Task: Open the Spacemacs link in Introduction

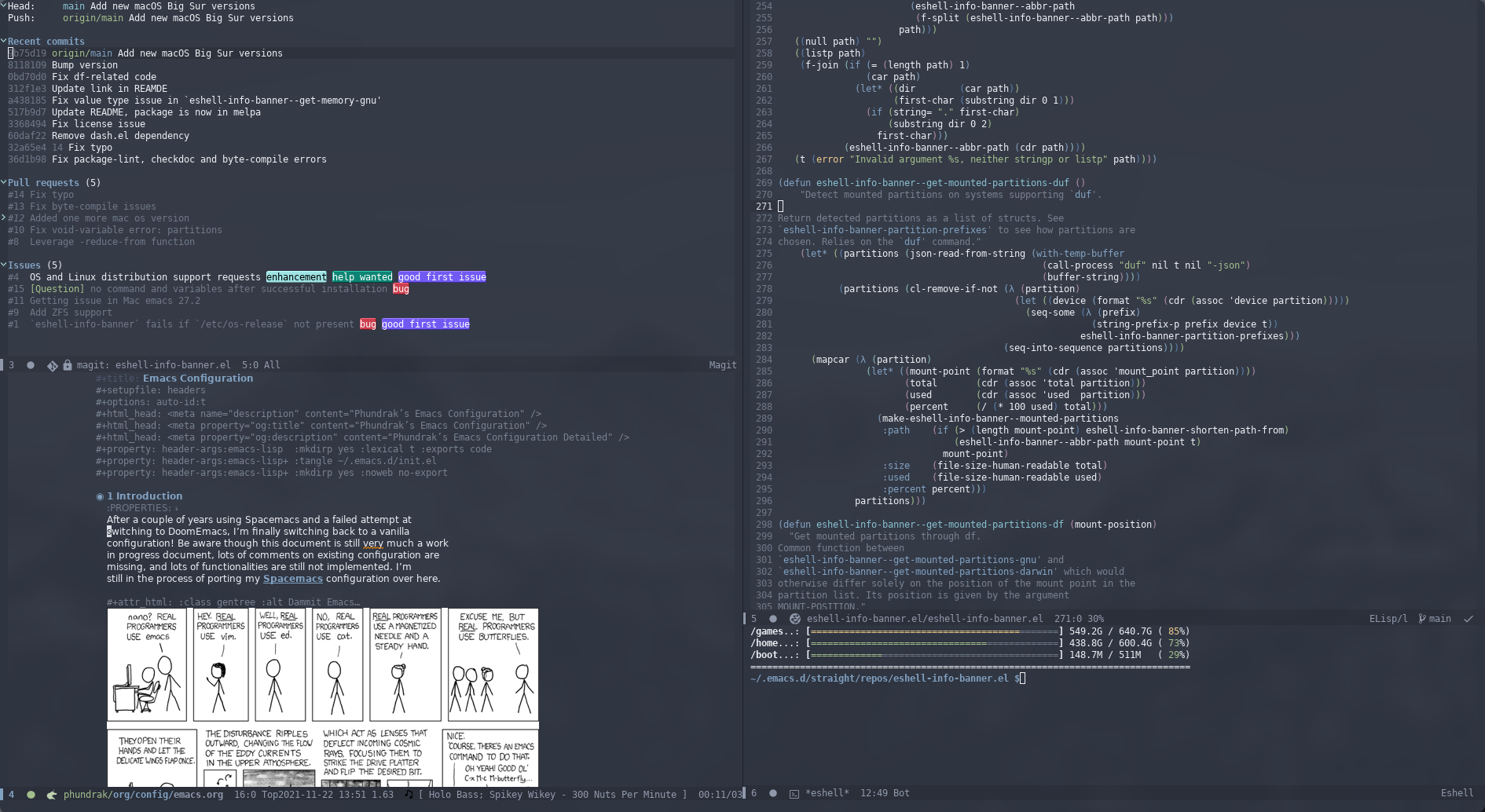Action: tap(292, 579)
